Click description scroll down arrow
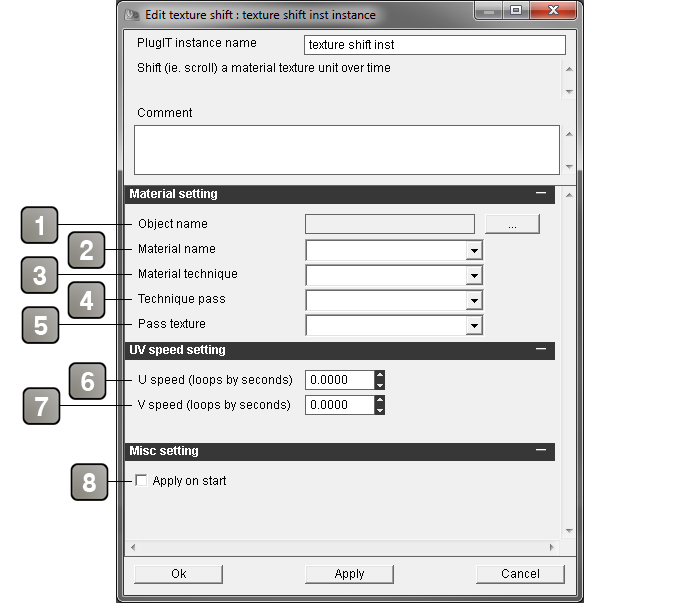 (x=569, y=91)
